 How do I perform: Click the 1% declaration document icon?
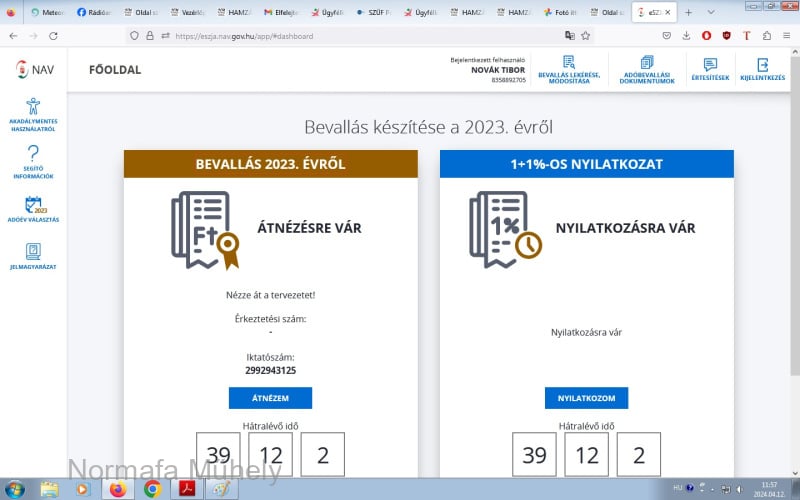pos(505,230)
